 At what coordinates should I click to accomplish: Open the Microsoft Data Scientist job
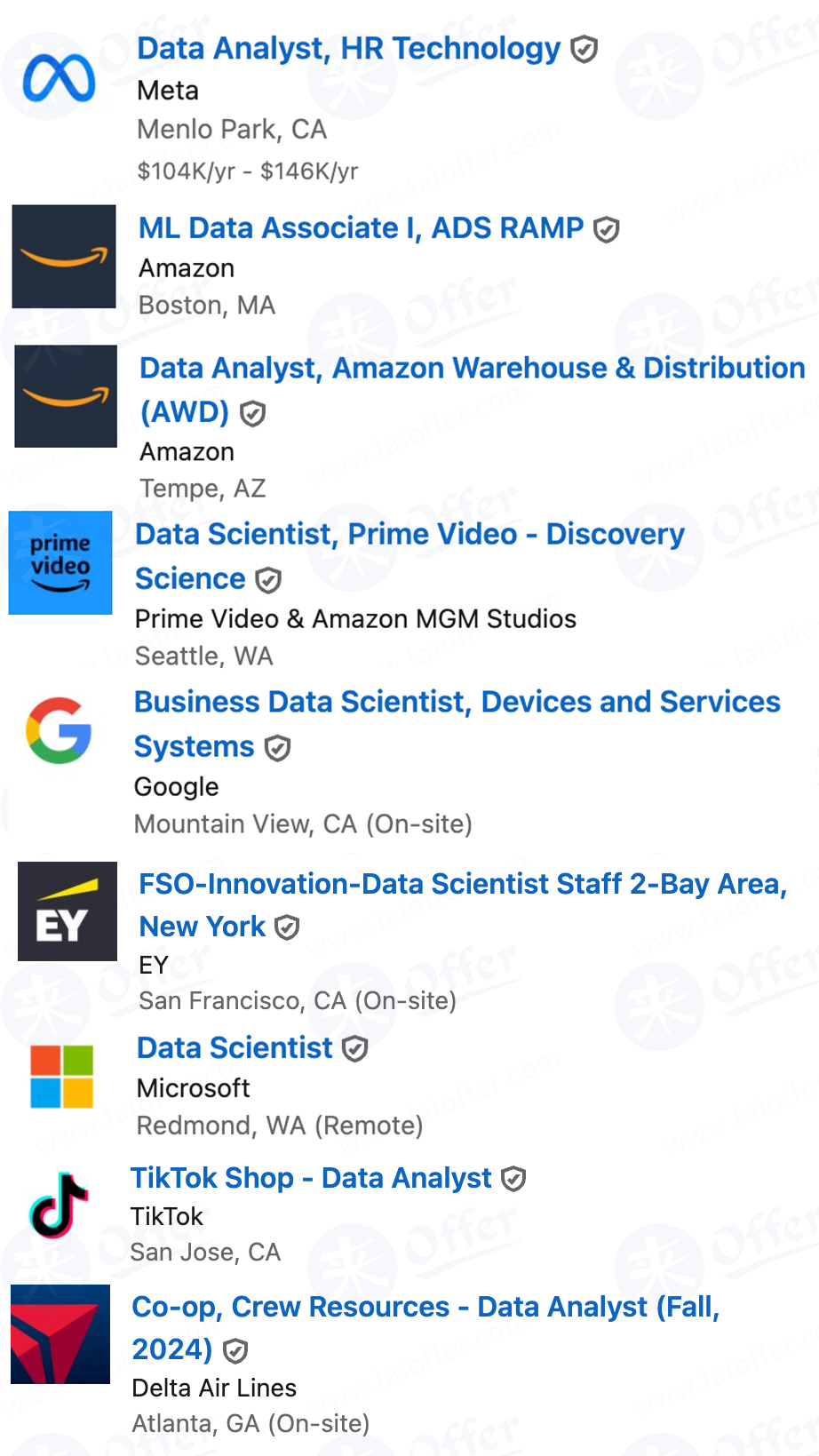[235, 1047]
